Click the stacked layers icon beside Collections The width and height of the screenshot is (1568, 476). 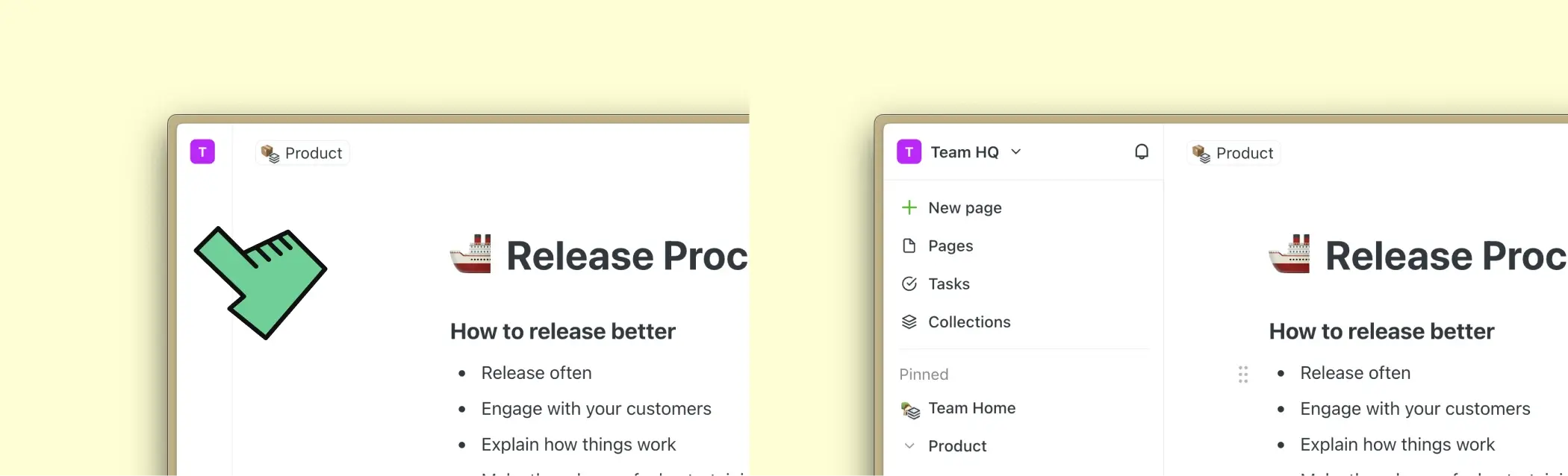(909, 322)
